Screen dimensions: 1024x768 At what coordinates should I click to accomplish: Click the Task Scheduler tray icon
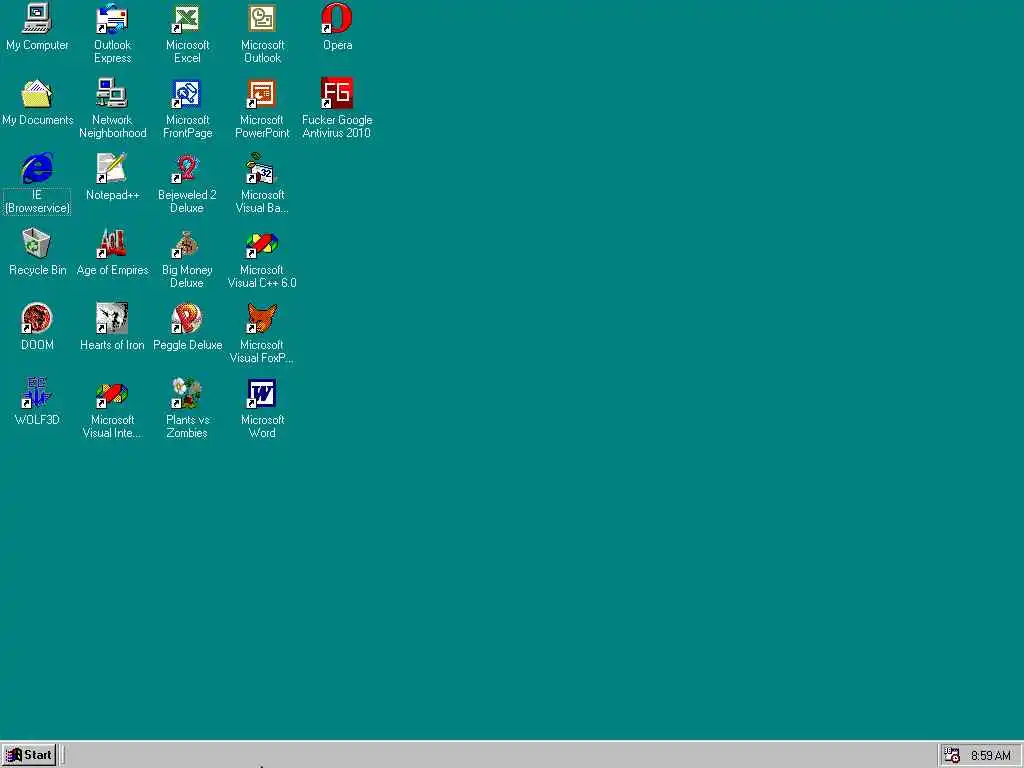[952, 756]
